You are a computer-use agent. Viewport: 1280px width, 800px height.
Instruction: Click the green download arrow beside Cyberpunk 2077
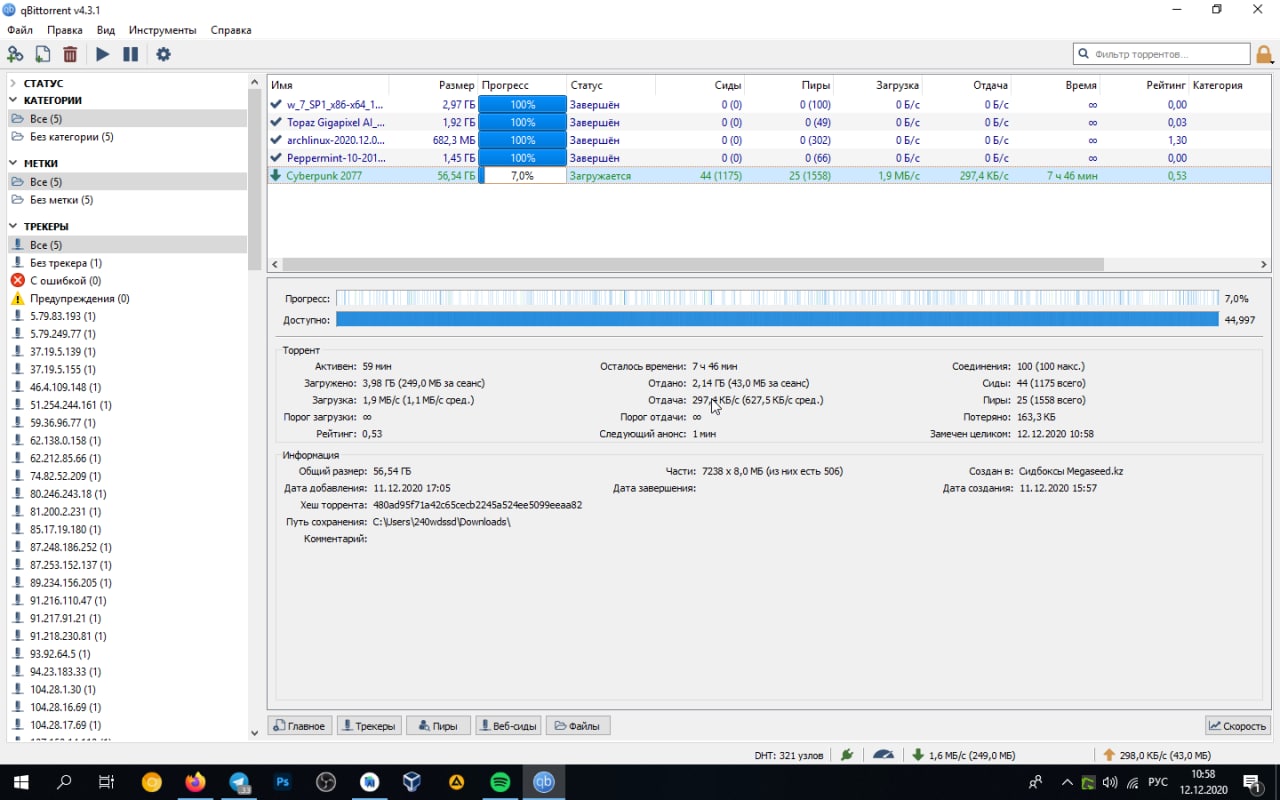click(x=276, y=175)
